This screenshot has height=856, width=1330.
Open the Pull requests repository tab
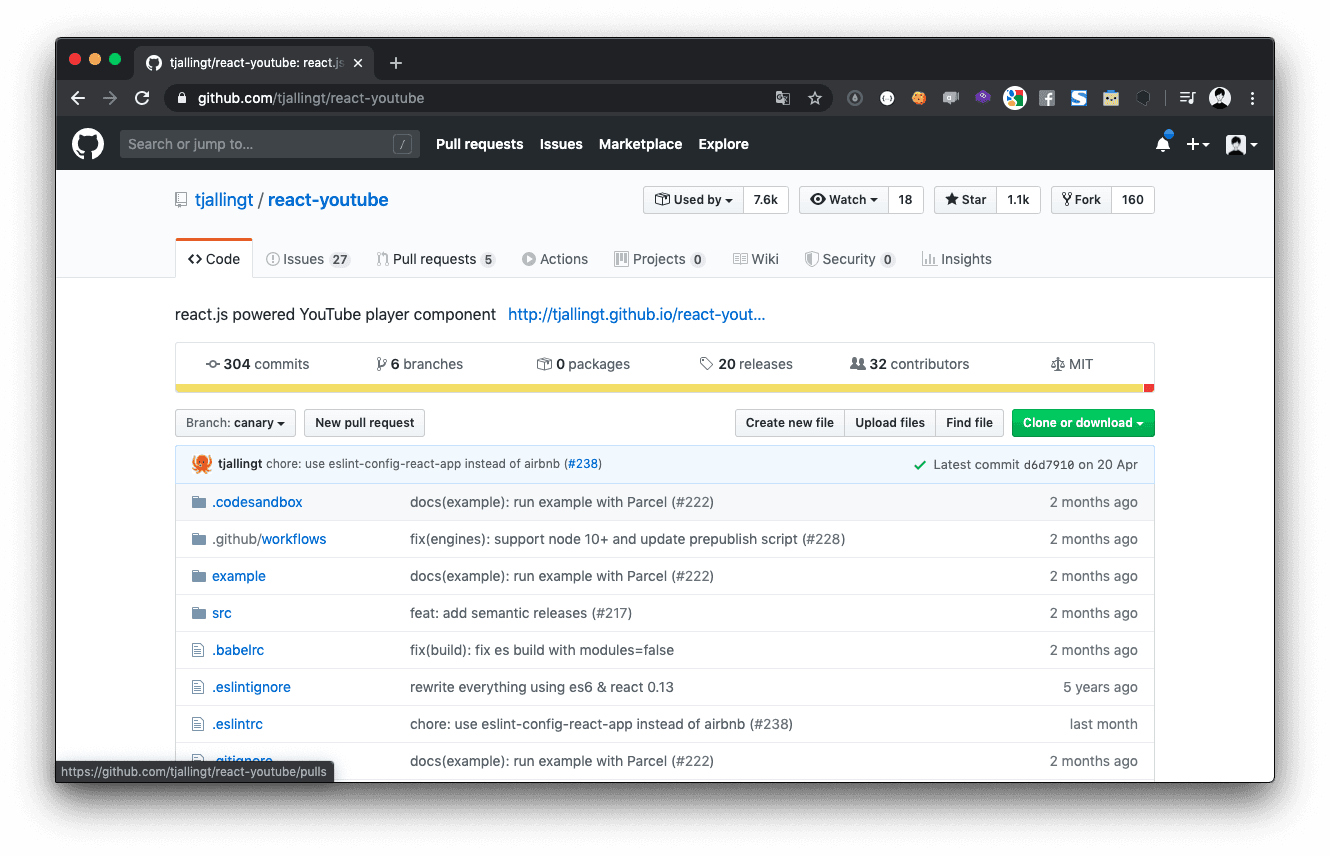(435, 259)
